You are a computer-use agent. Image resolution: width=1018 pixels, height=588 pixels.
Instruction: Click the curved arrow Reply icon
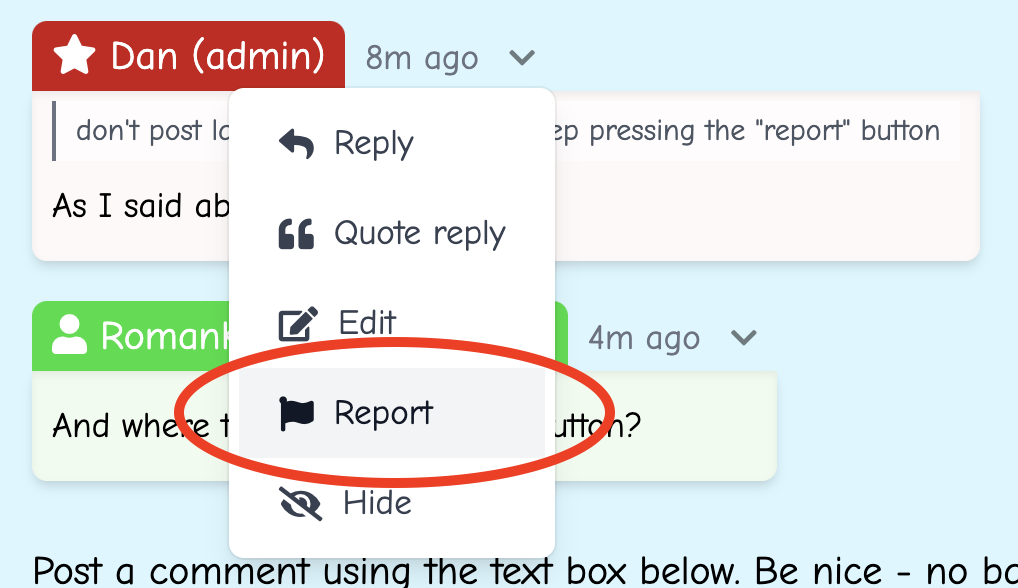(296, 143)
